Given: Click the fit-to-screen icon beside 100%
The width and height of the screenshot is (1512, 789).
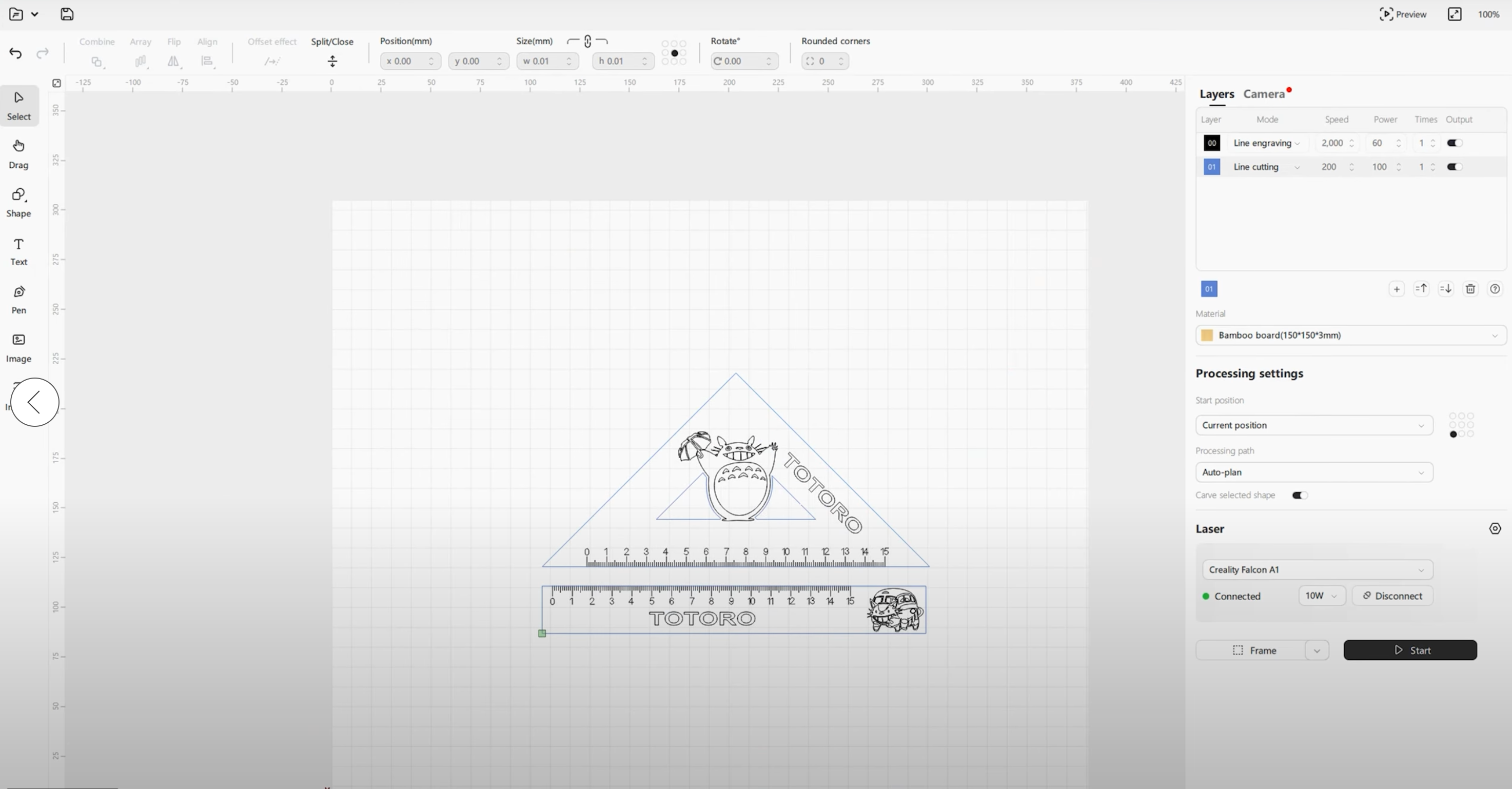Looking at the screenshot, I should tap(1455, 14).
